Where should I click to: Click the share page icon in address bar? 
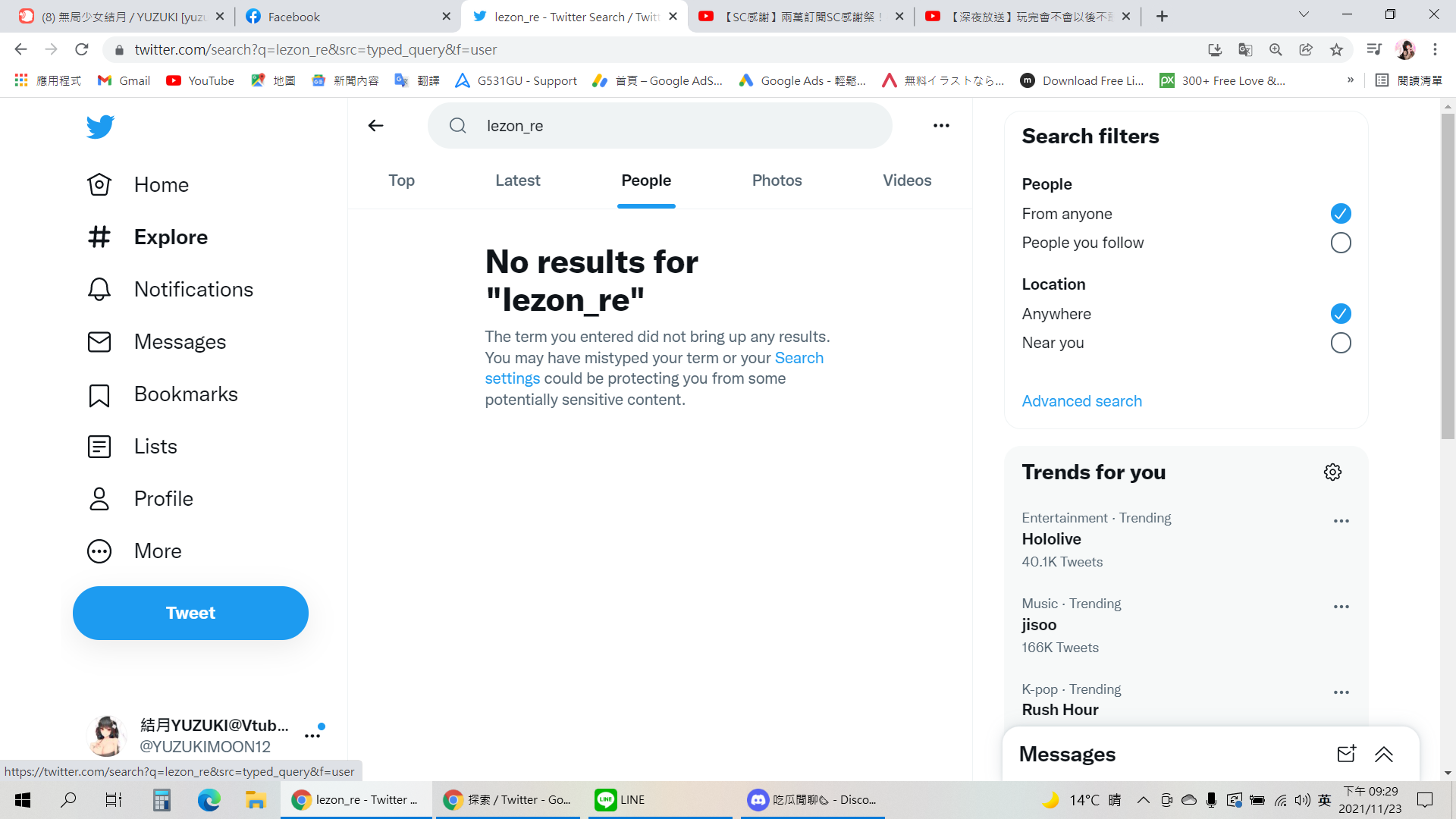[1306, 49]
